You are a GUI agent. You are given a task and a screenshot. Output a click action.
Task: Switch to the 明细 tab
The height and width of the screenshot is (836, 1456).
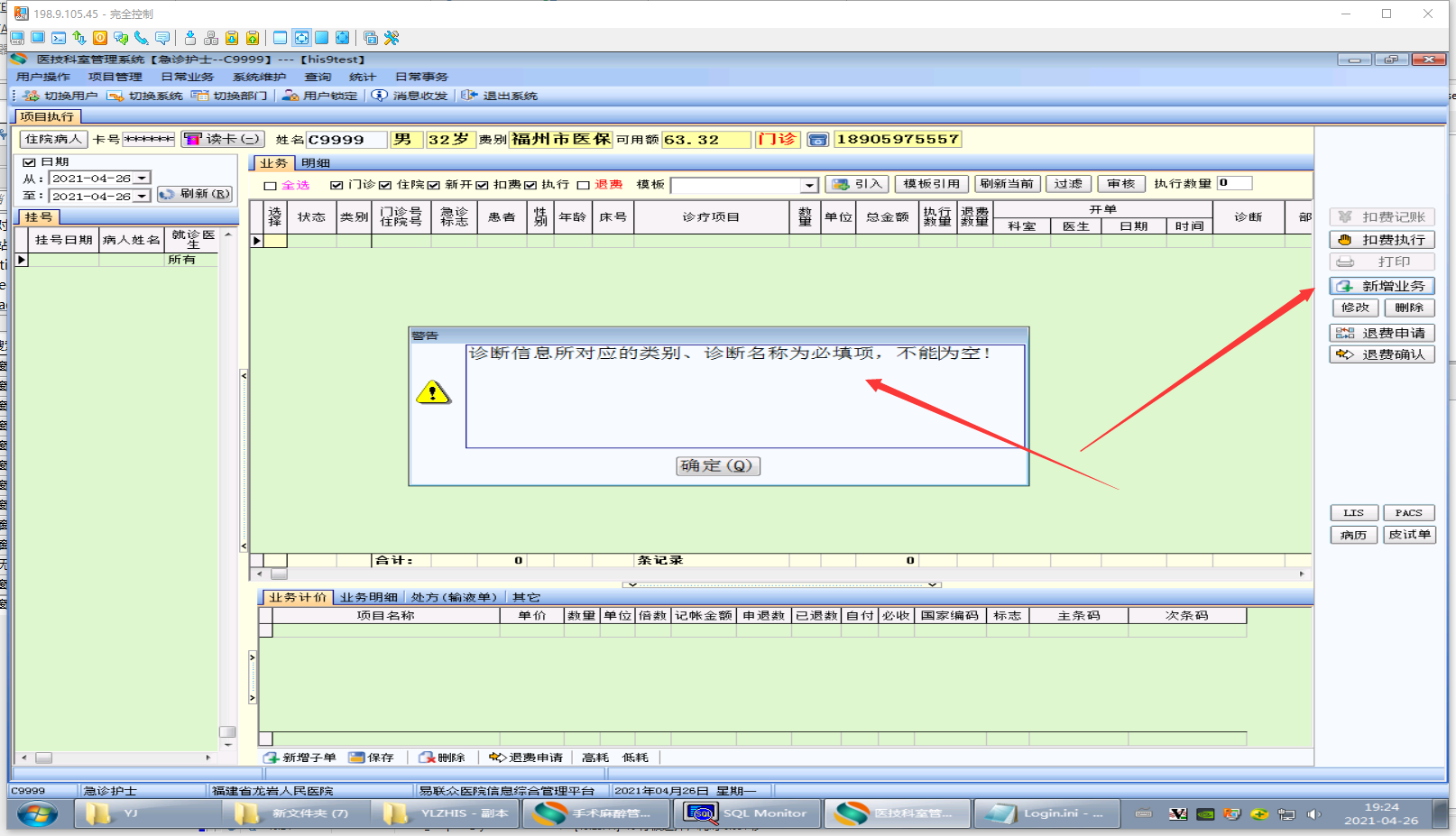pos(316,163)
